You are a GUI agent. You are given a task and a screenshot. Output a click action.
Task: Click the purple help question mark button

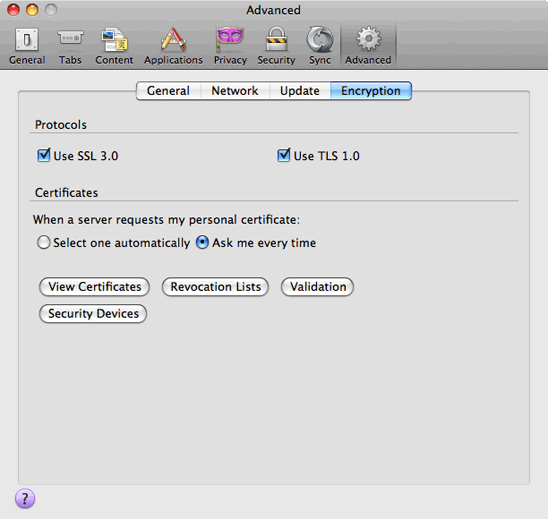tap(25, 498)
